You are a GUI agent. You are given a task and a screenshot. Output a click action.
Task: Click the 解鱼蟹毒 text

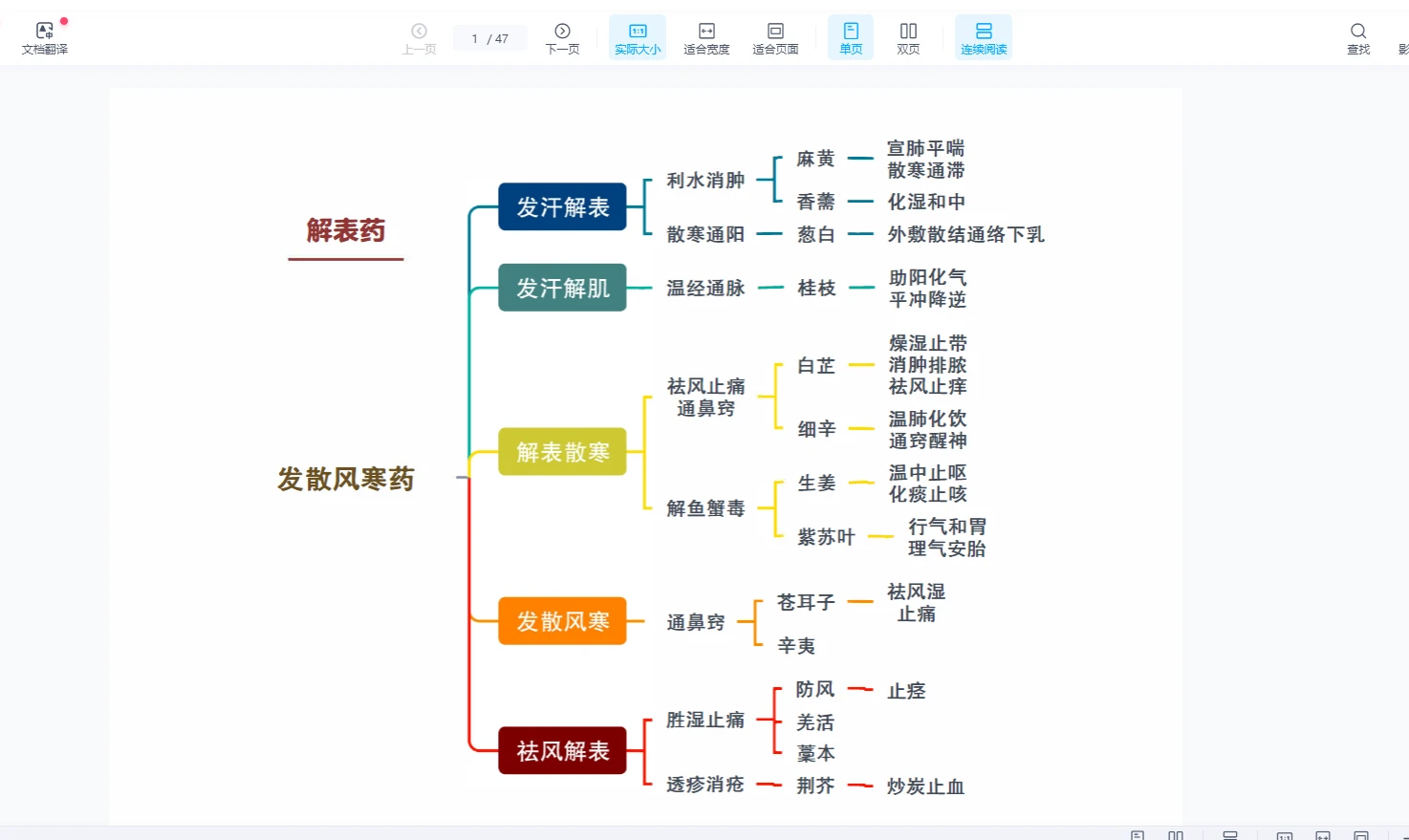pos(705,508)
